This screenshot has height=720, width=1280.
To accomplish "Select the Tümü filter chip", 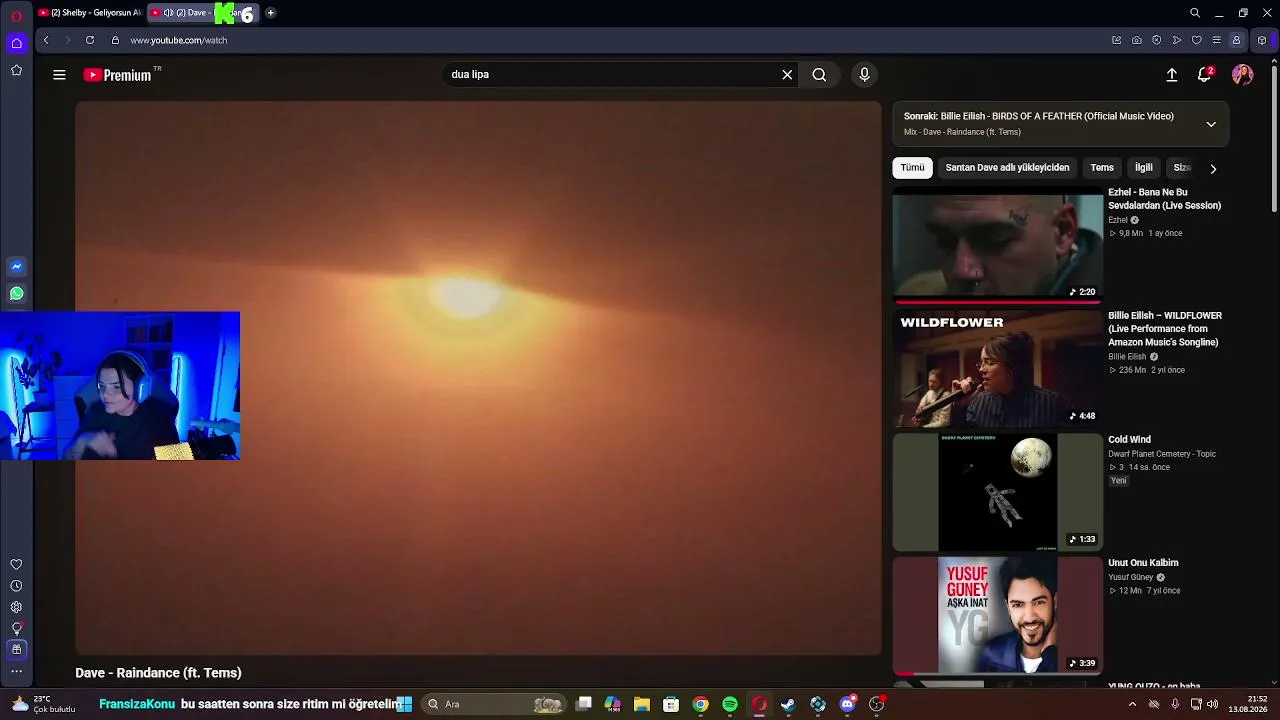I will pyautogui.click(x=912, y=168).
